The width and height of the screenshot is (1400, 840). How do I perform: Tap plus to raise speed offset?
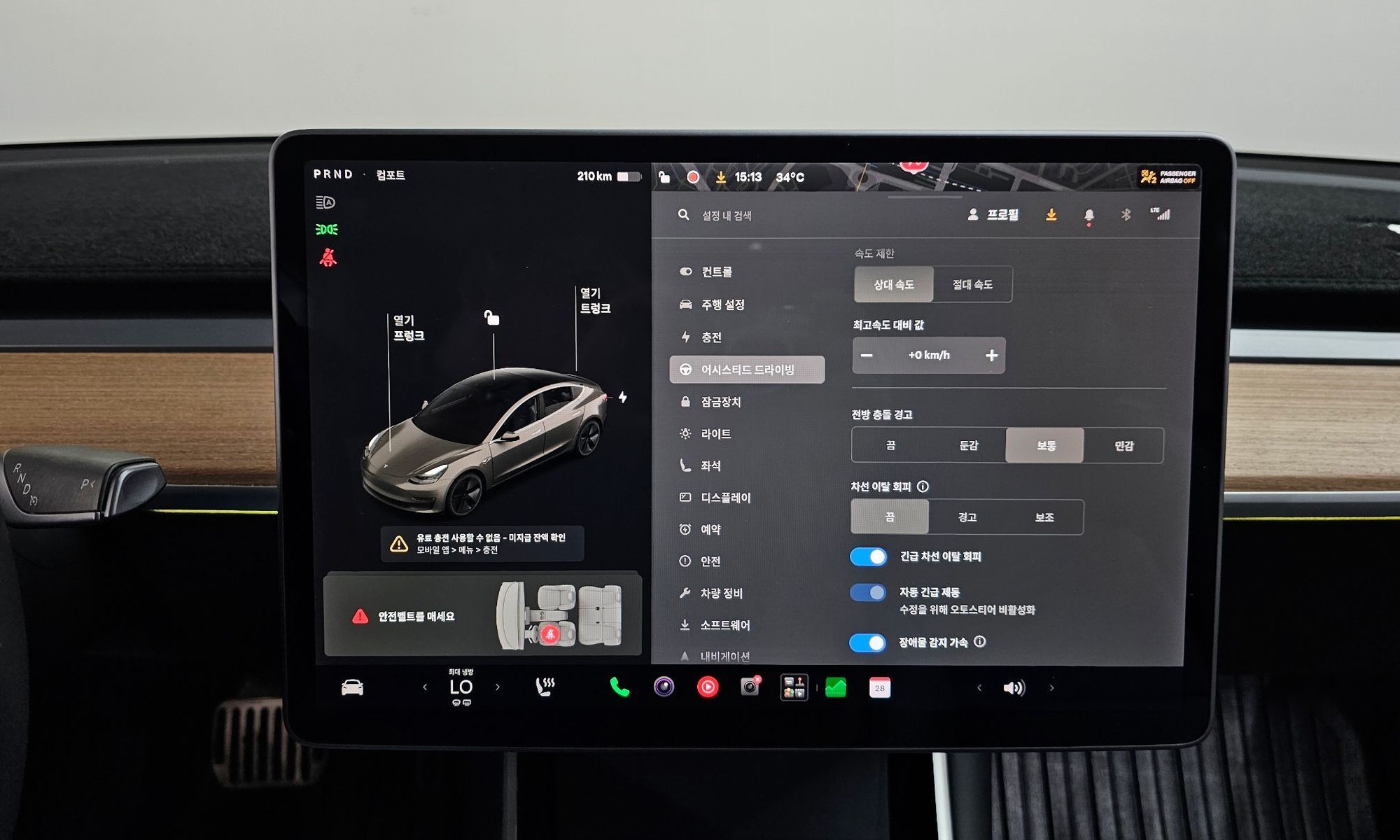(x=991, y=356)
